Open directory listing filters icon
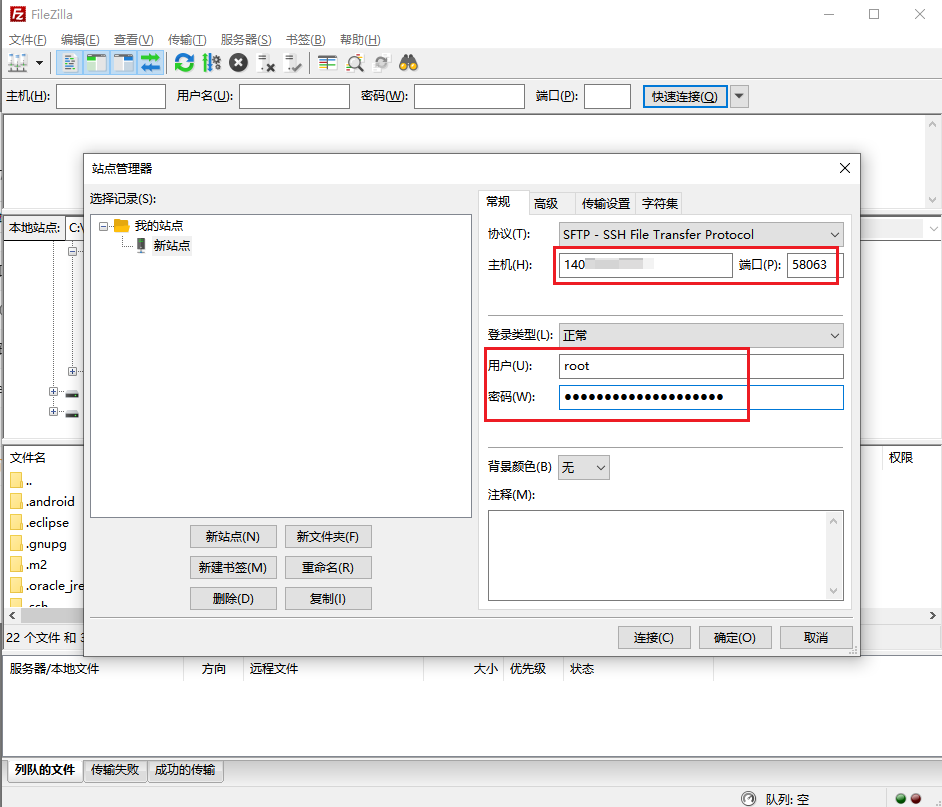This screenshot has width=942, height=807. (327, 62)
